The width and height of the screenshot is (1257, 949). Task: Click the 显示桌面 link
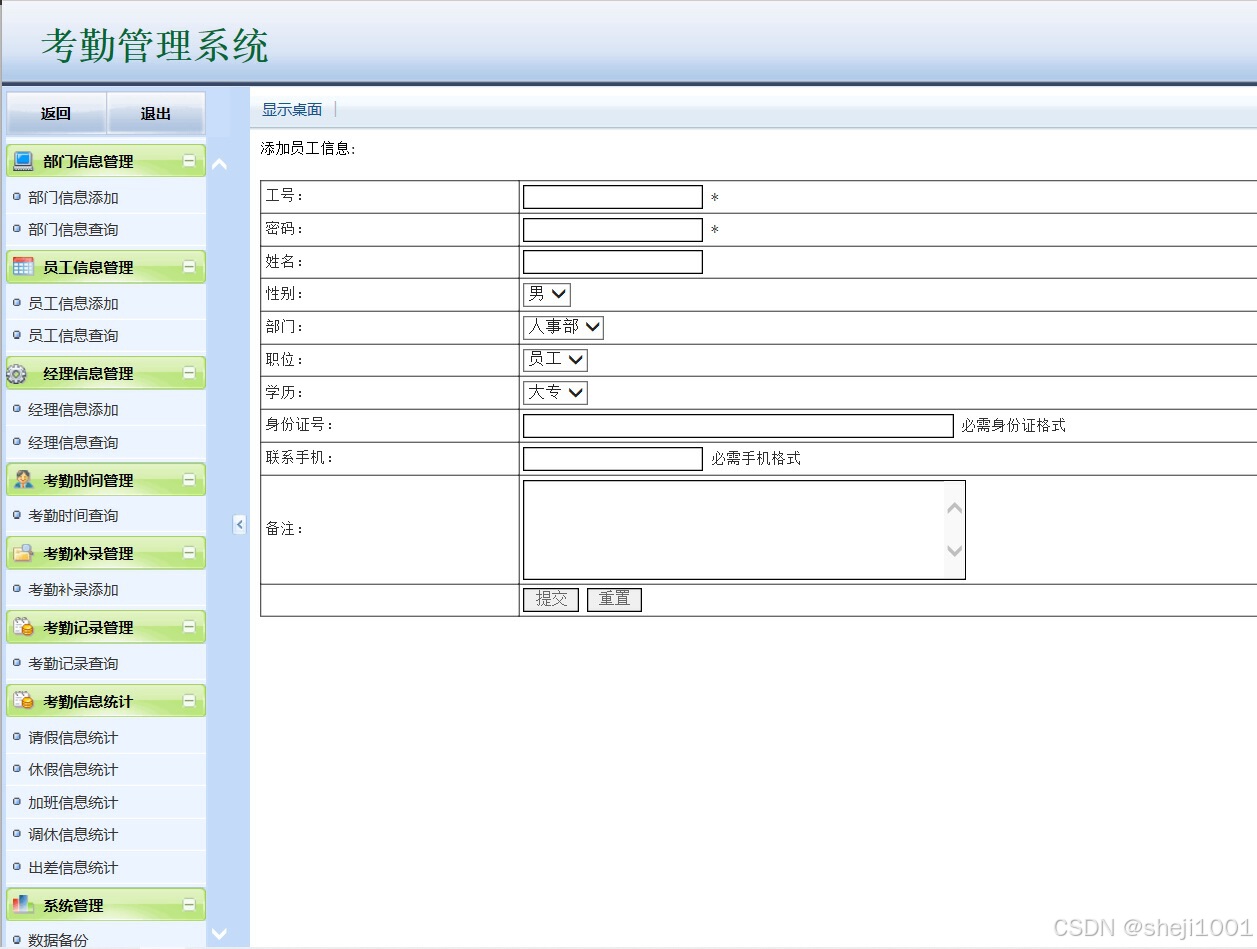pyautogui.click(x=292, y=109)
